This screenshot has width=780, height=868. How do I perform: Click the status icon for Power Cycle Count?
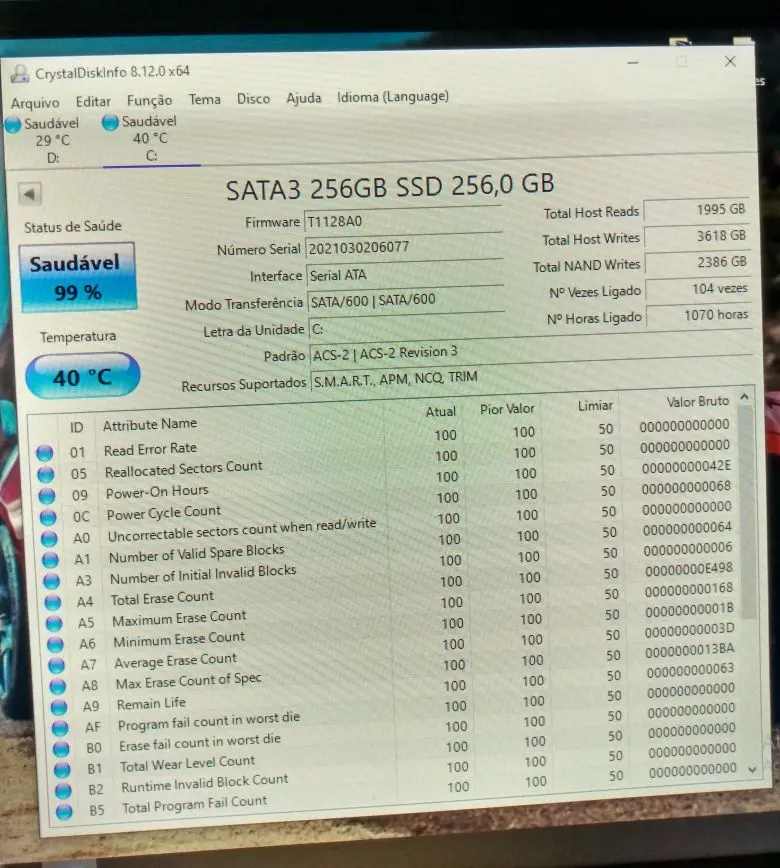coord(48,517)
